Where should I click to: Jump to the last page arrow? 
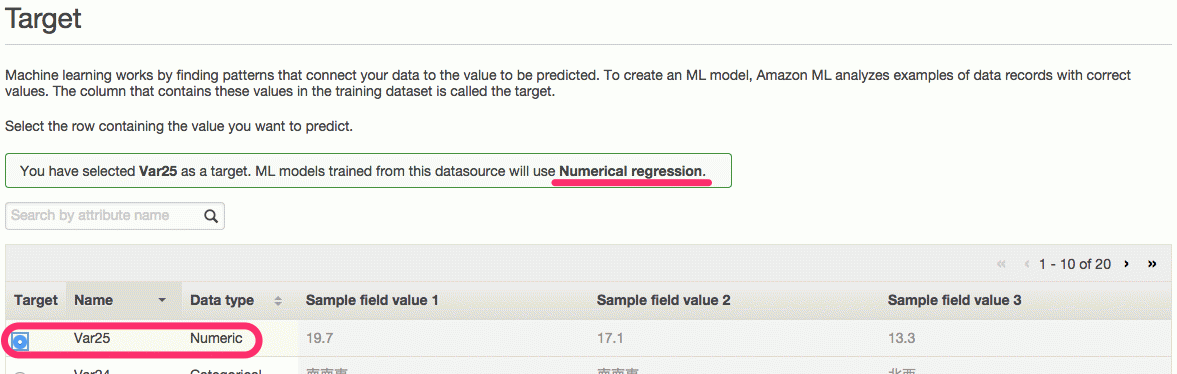click(x=1152, y=264)
